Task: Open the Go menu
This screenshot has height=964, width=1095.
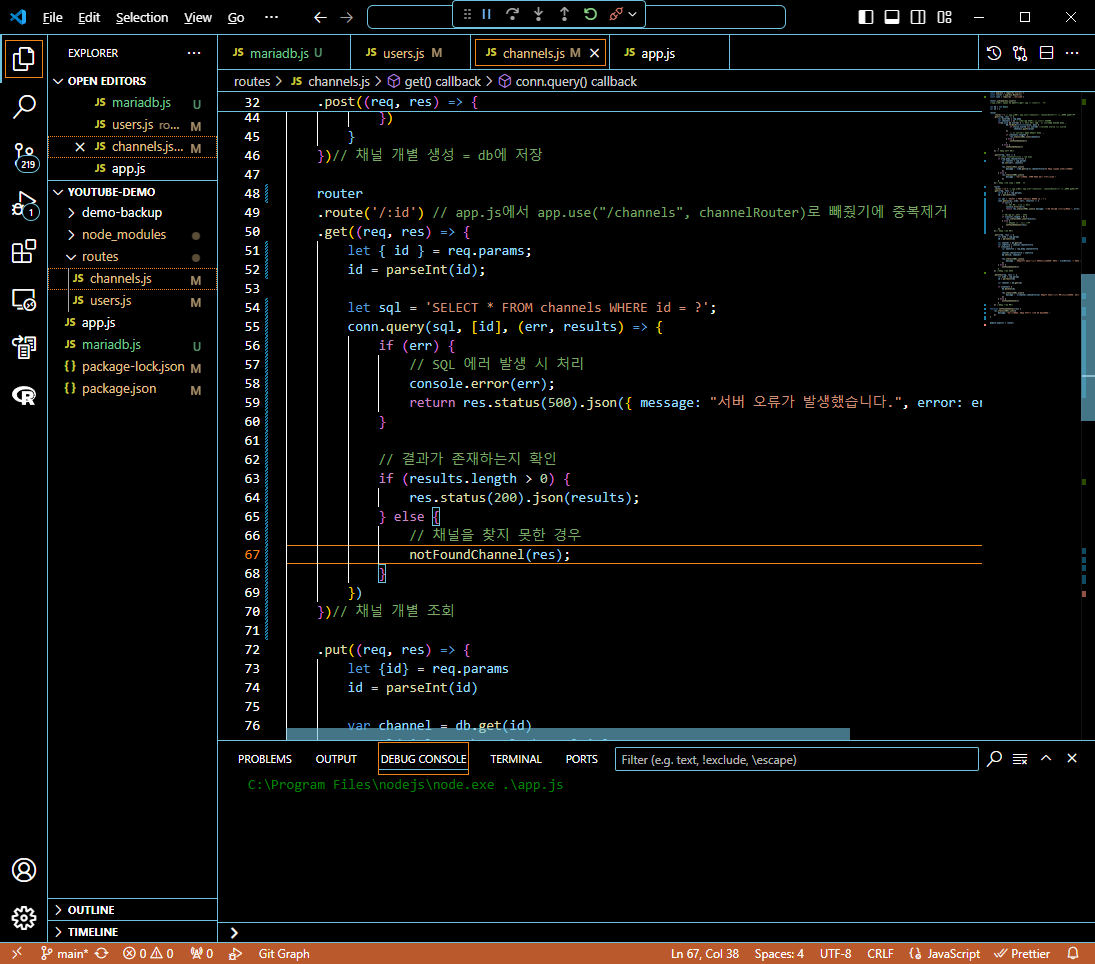Action: point(236,17)
